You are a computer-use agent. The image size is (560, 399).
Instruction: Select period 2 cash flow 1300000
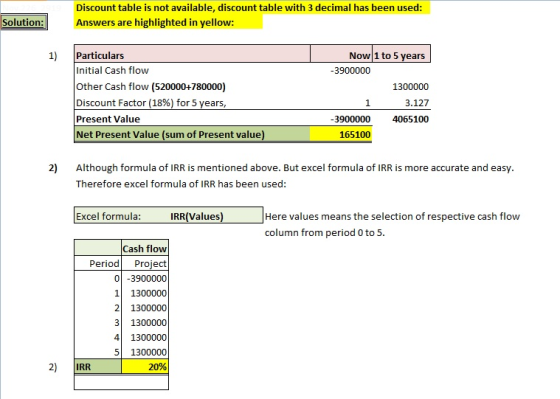(145, 308)
